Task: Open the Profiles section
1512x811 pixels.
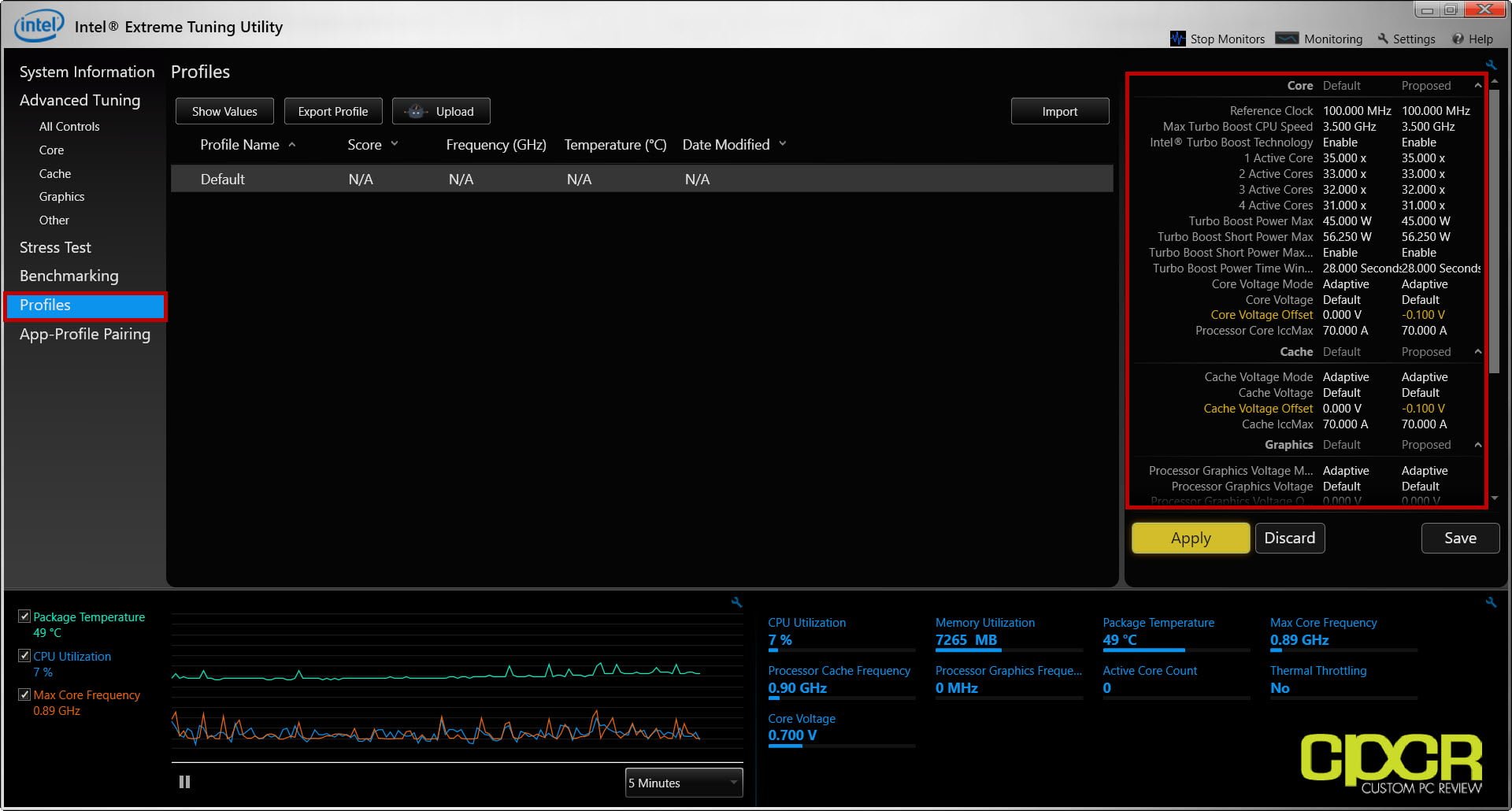Action: (85, 306)
